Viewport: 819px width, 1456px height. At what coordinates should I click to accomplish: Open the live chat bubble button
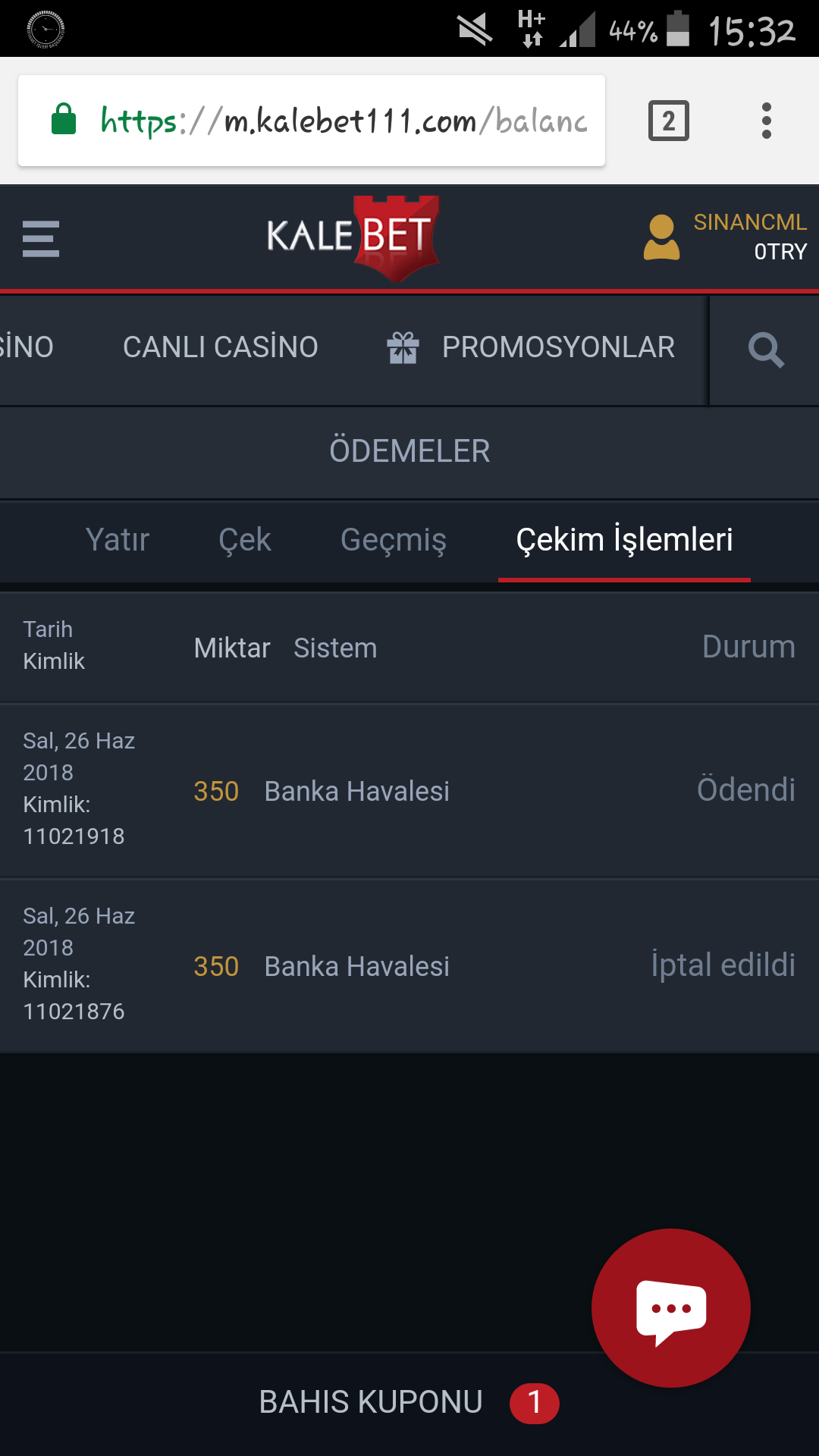(671, 1308)
